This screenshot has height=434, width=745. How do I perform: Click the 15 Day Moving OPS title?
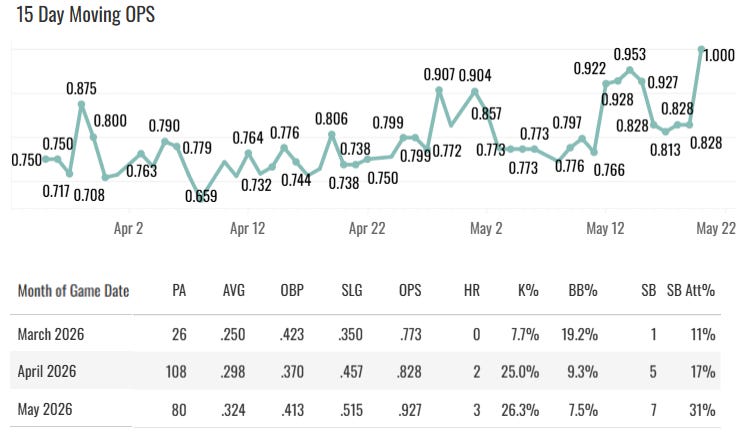tap(86, 14)
